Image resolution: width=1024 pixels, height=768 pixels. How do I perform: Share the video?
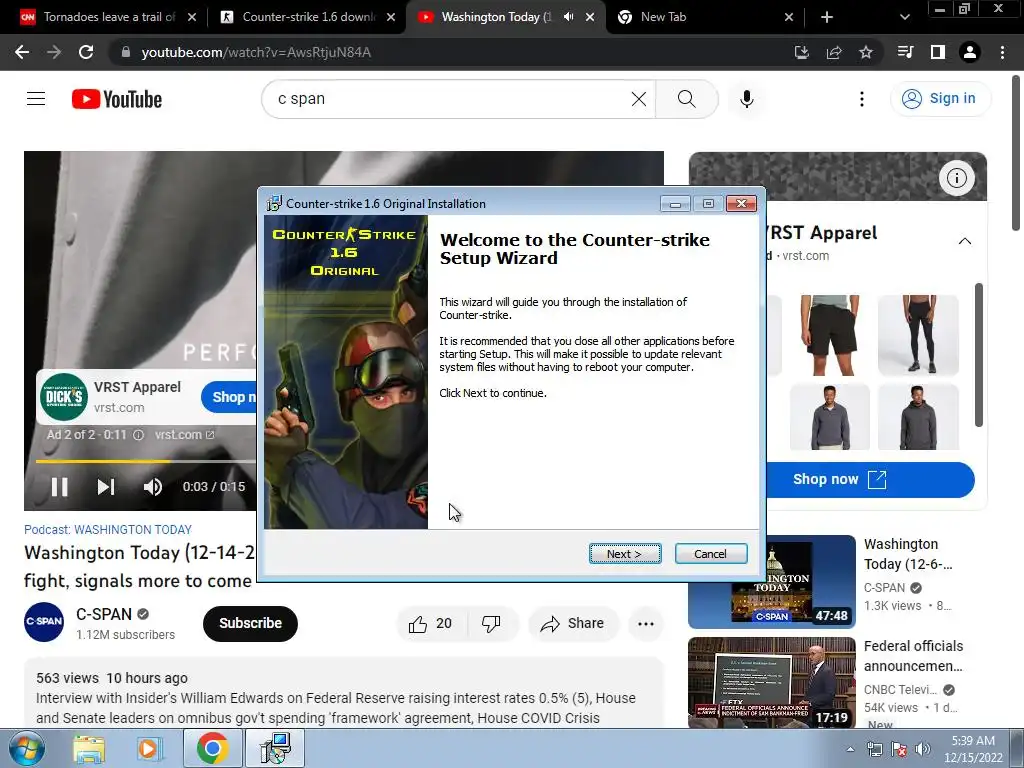pos(572,624)
